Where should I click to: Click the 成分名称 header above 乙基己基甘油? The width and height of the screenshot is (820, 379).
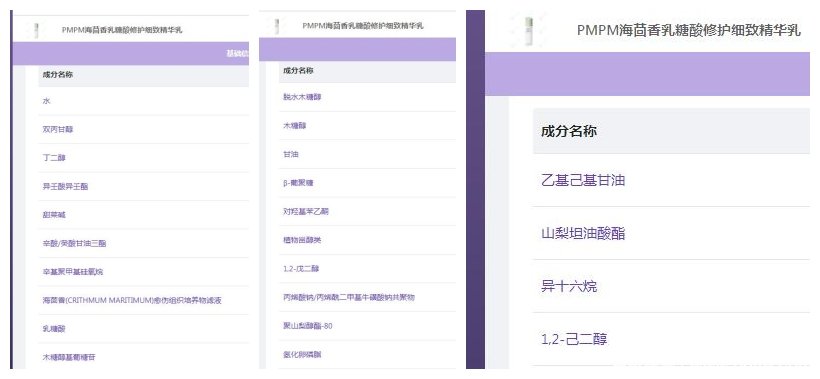[x=569, y=131]
